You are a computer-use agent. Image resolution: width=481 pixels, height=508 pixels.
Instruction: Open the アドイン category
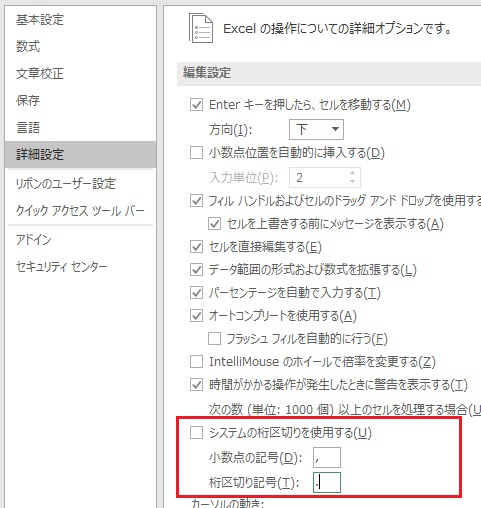[x=34, y=239]
